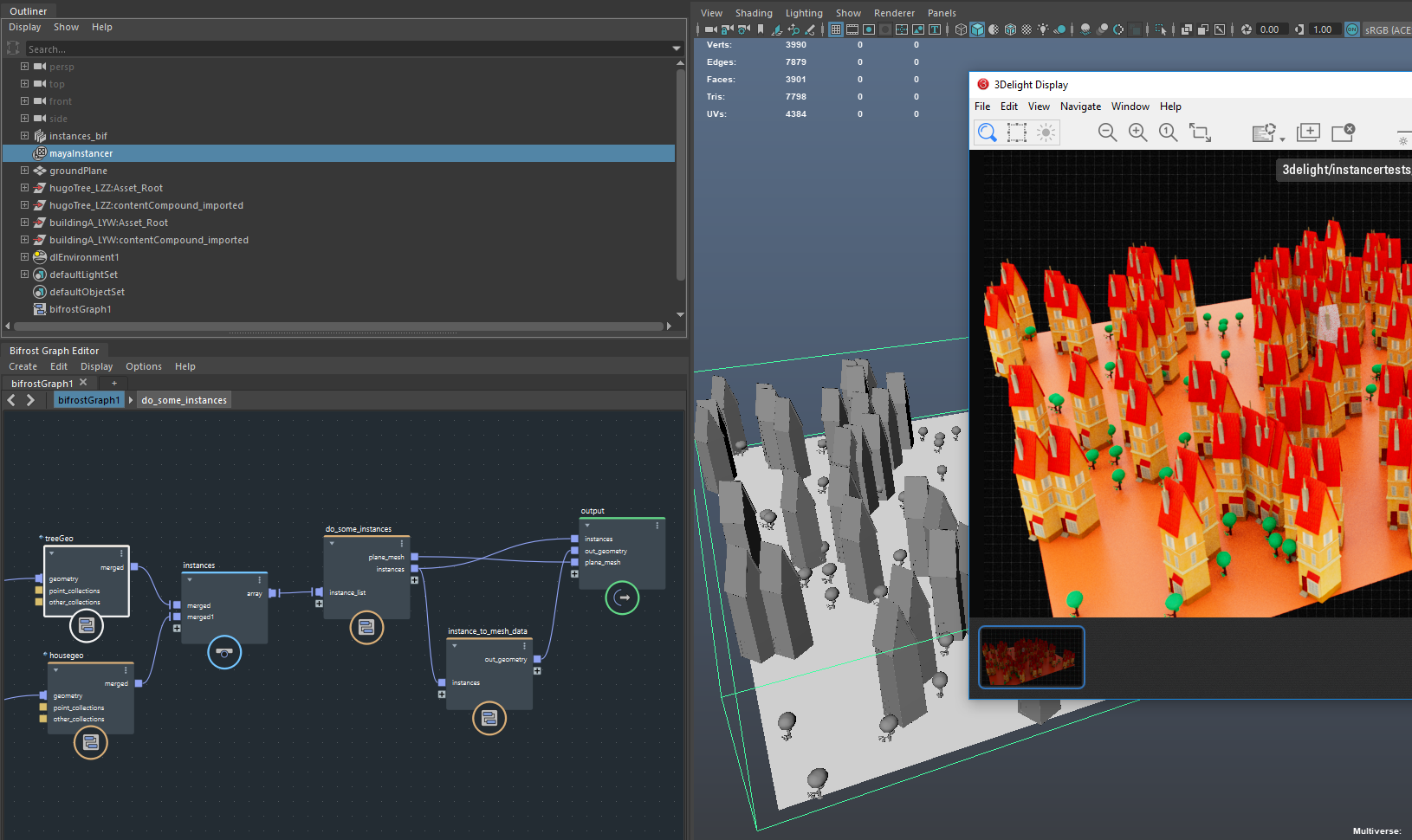Select the crop region tool

click(x=1017, y=132)
